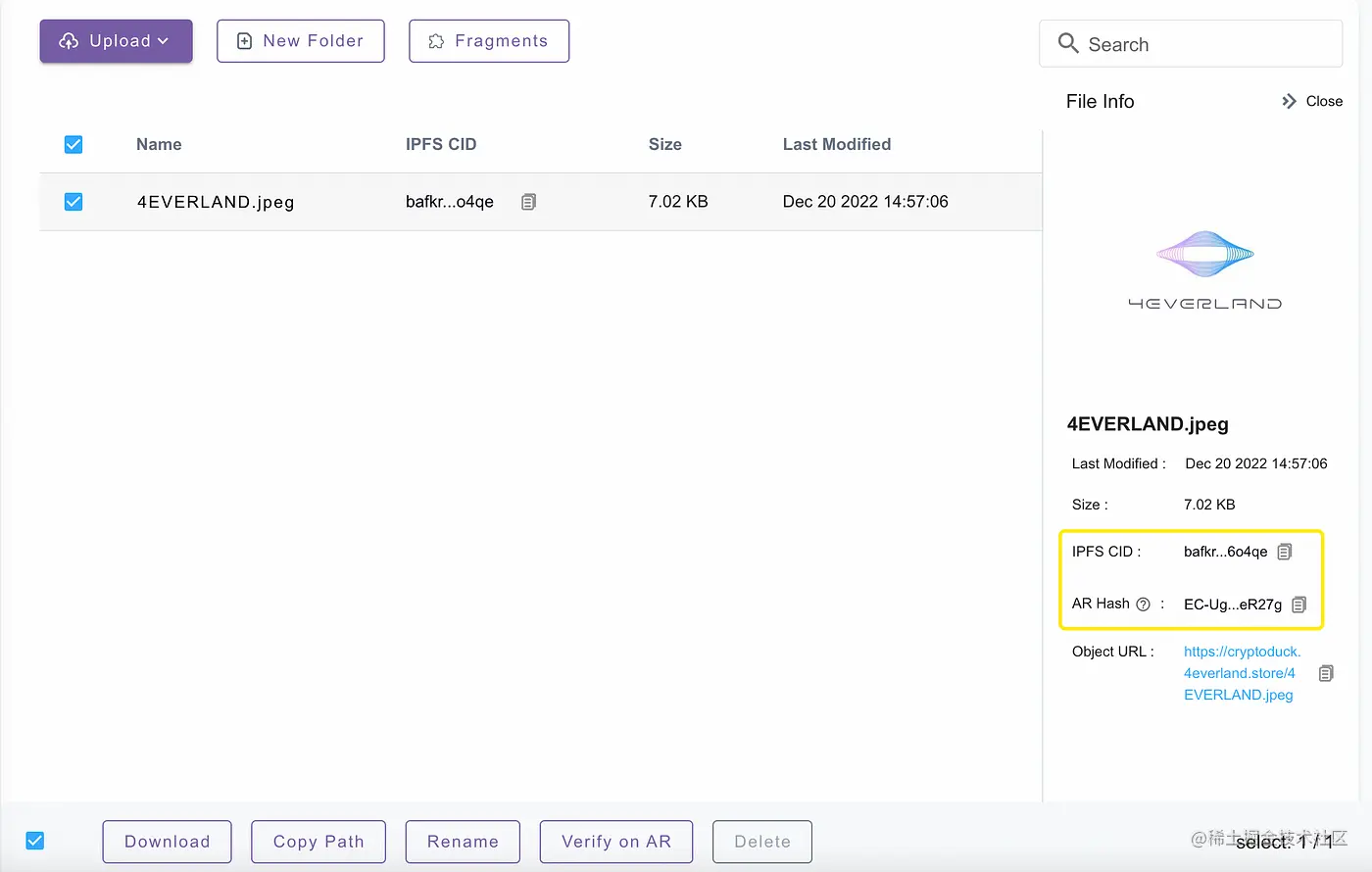
Task: Rename the selected file
Action: coord(463,842)
